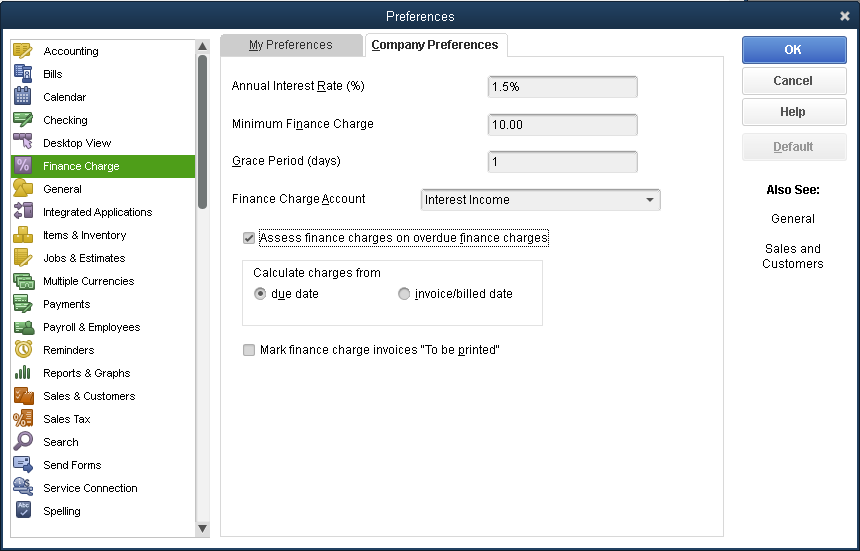This screenshot has width=860, height=551.
Task: Click the Multiple Currencies money icon
Action: click(23, 281)
